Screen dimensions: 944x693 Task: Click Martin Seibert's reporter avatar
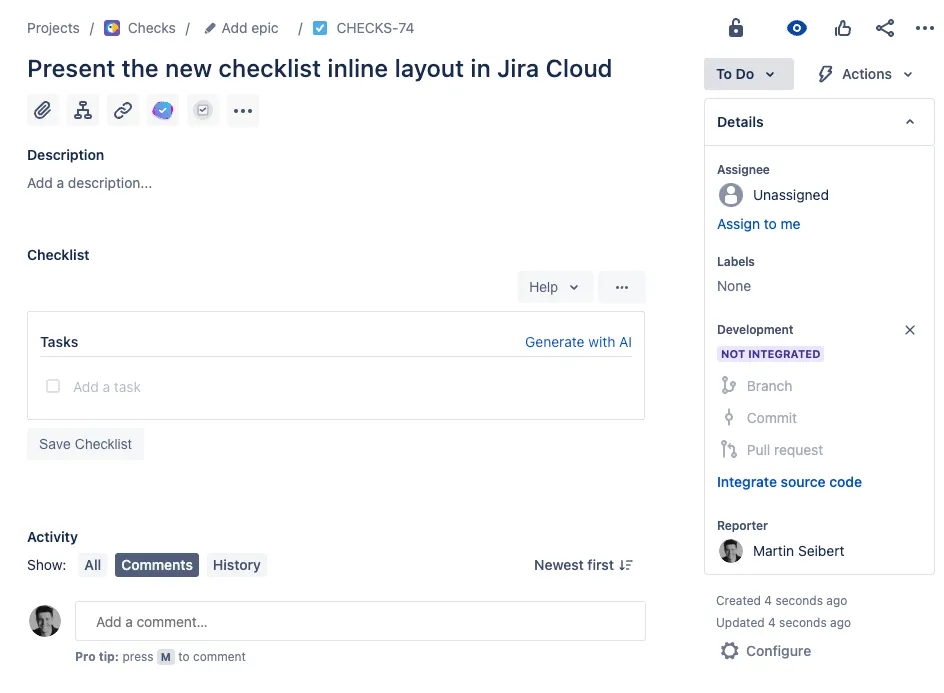point(730,551)
